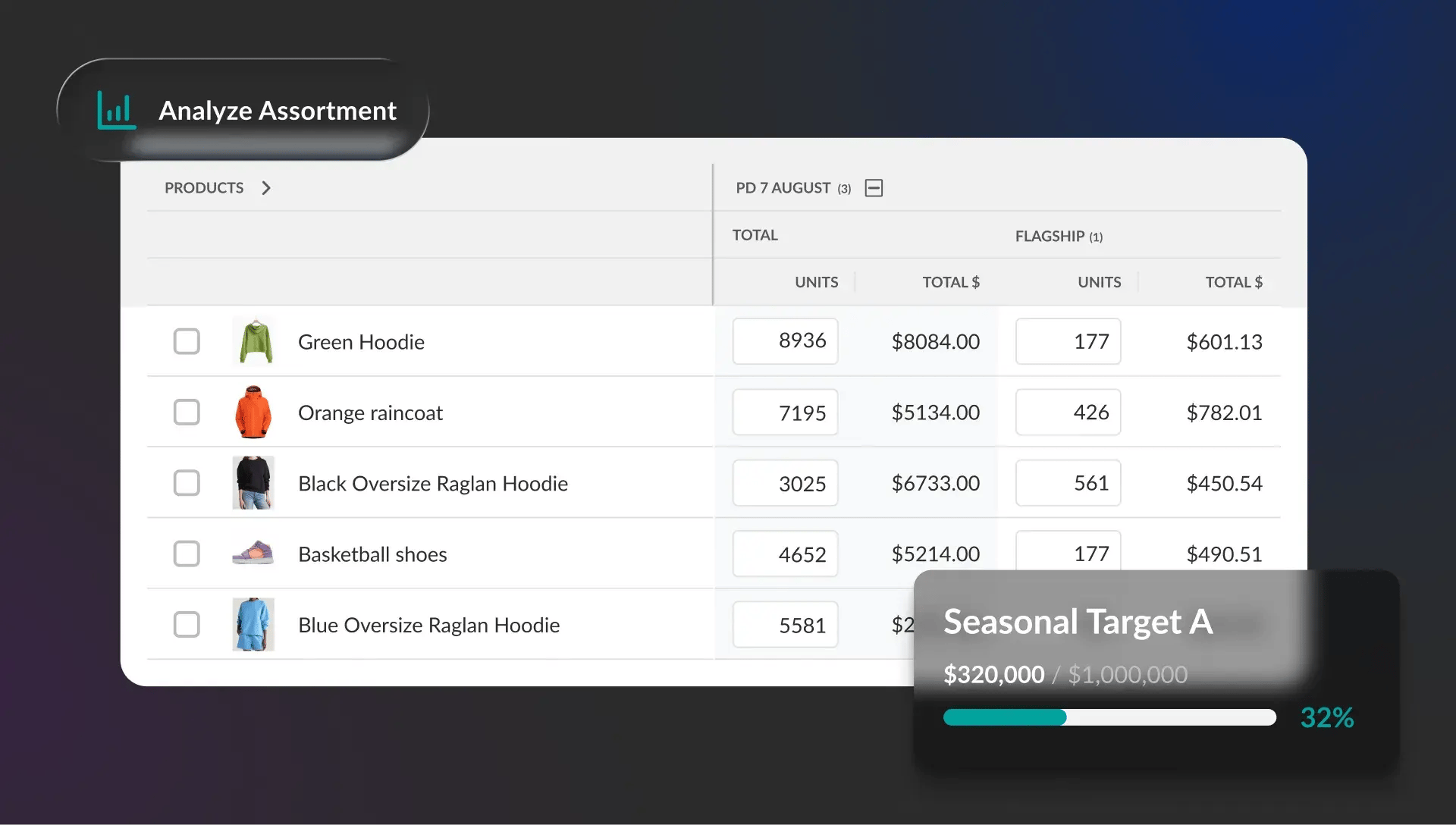Collapse the PD 7 August group
The width and height of the screenshot is (1456, 825).
874,188
